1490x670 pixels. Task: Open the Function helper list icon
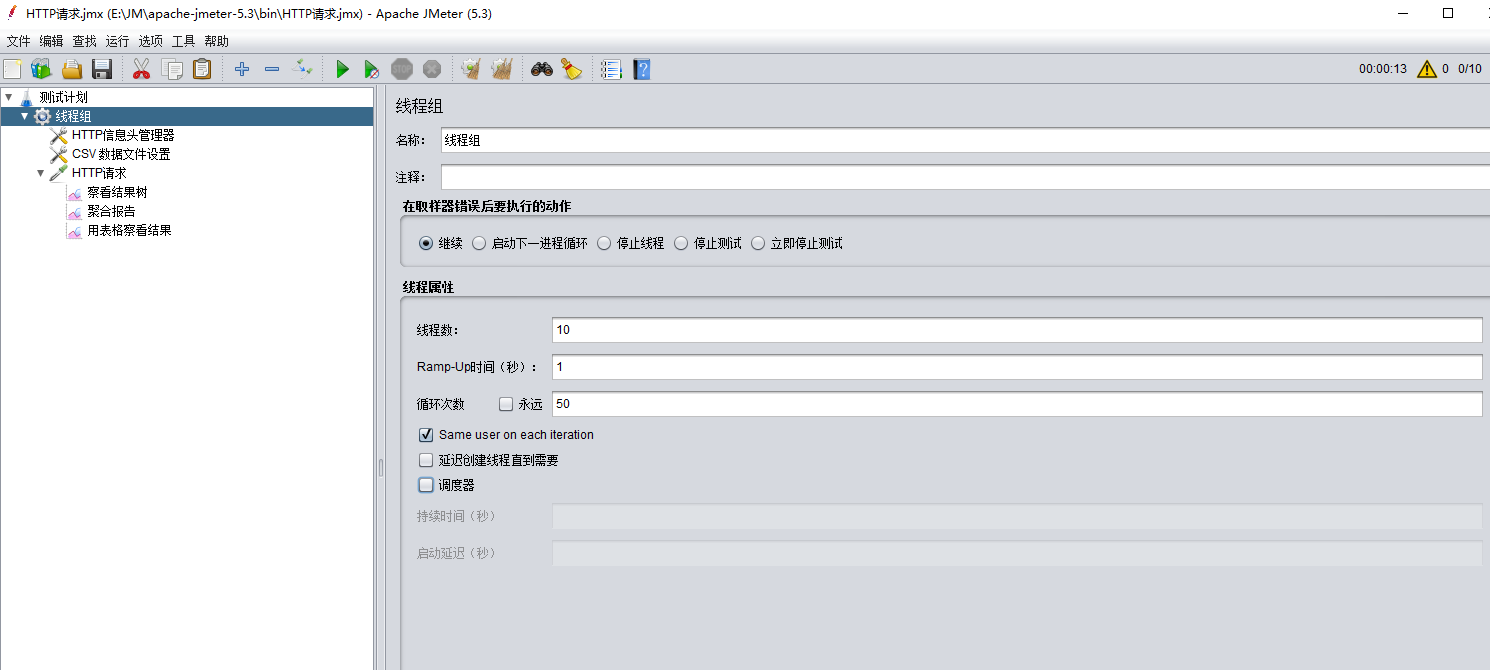(611, 69)
